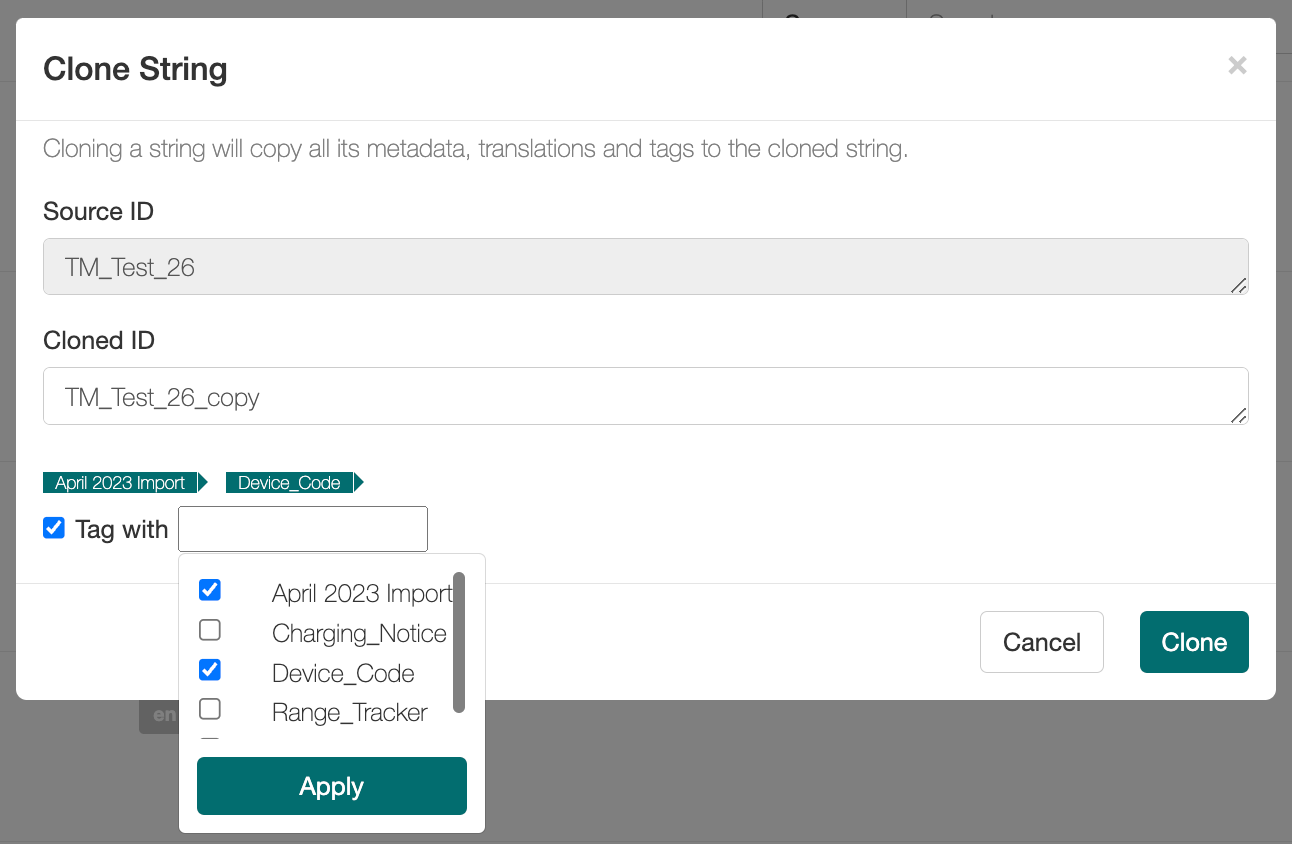Check the Range_Tracker tag checkbox

(209, 709)
